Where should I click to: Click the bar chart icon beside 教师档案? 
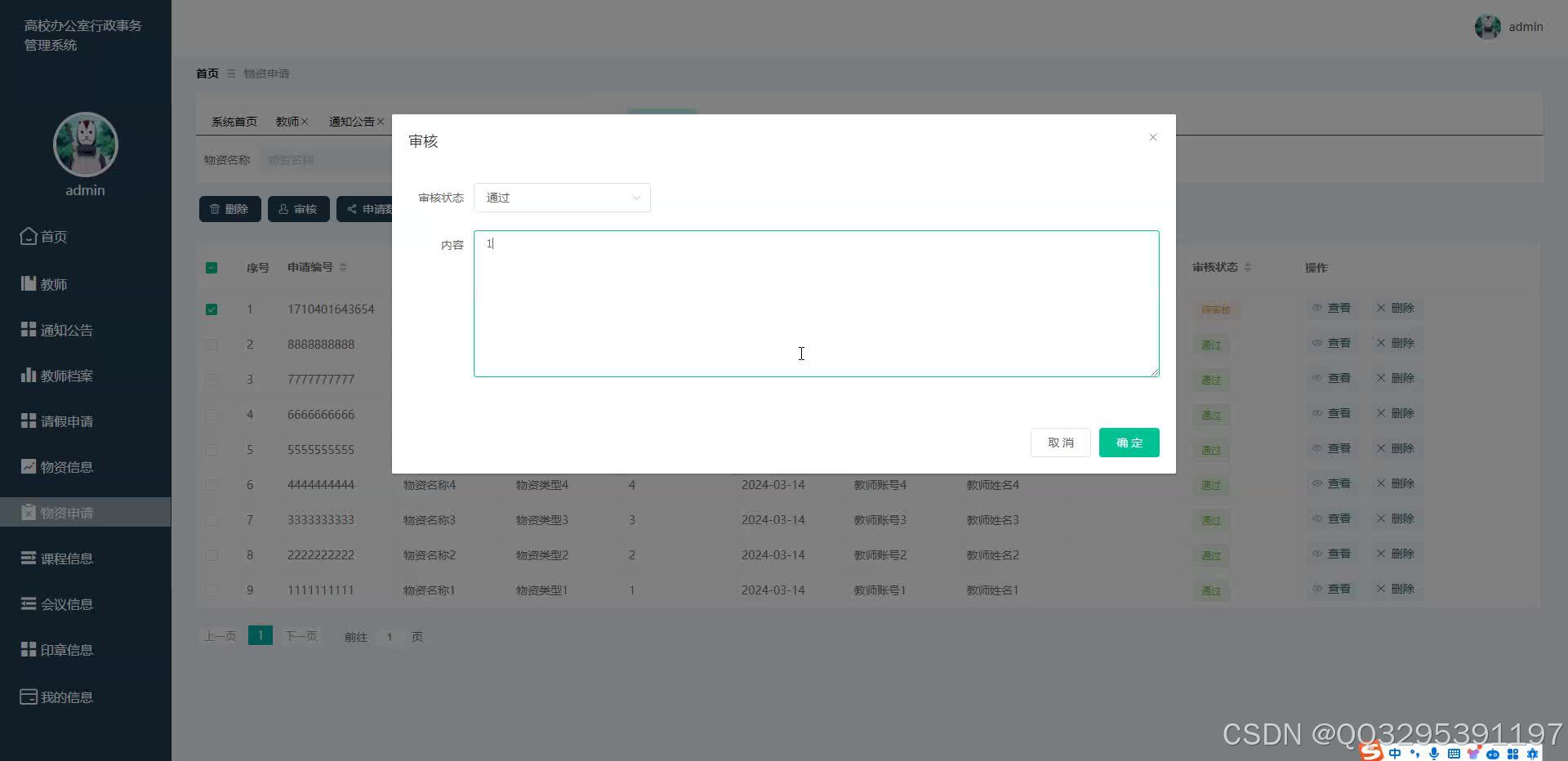coord(29,375)
